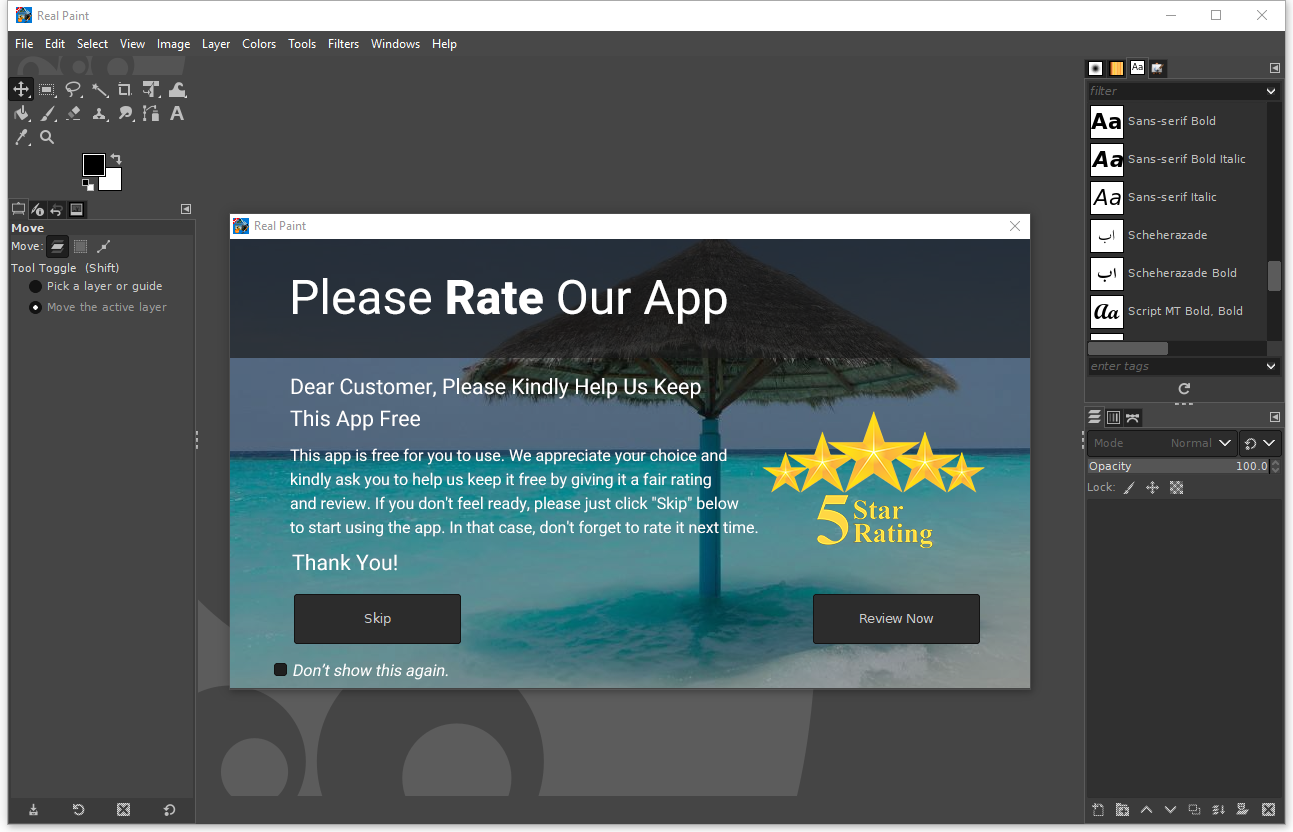Select "Move the active layer" radio option
Viewport: 1293px width, 832px height.
click(36, 307)
